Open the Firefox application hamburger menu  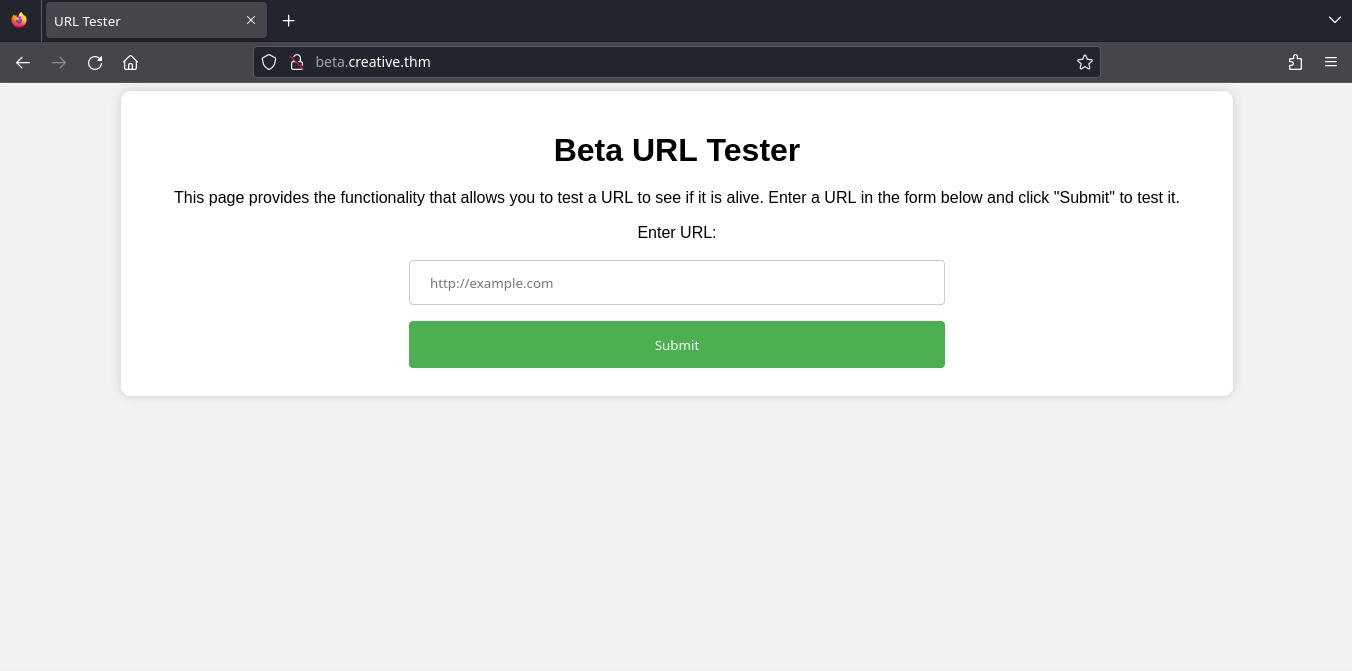point(1331,62)
